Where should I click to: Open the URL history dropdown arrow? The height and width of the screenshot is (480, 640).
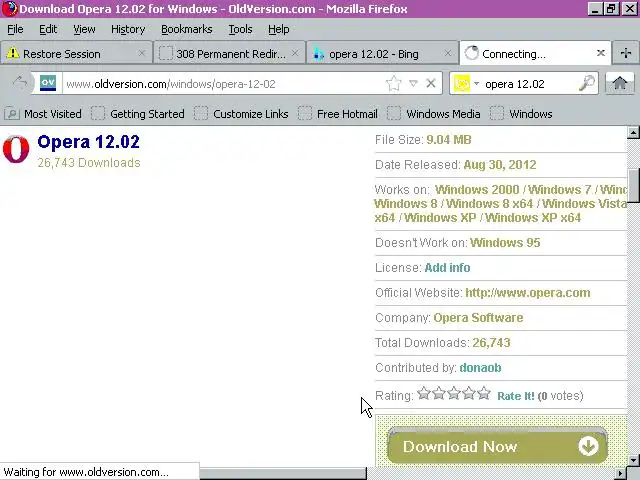pyautogui.click(x=413, y=84)
